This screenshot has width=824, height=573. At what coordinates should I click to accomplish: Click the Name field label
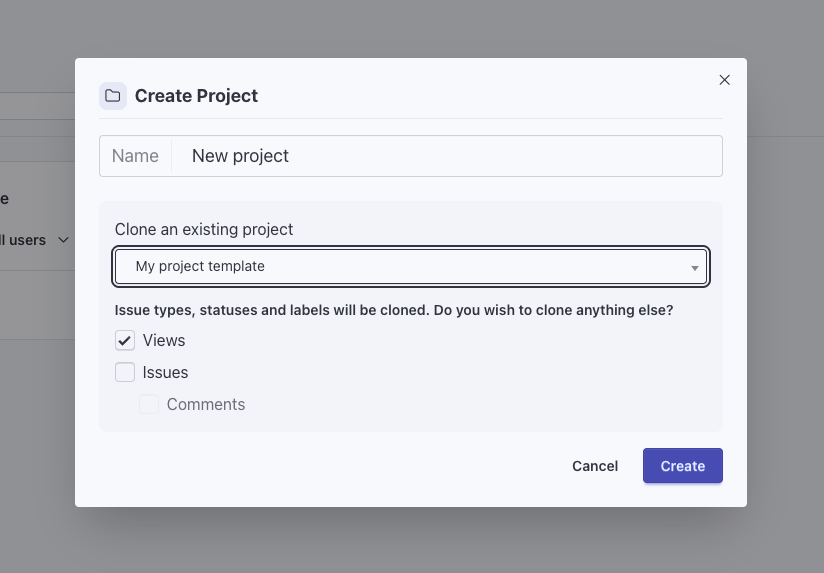[135, 156]
